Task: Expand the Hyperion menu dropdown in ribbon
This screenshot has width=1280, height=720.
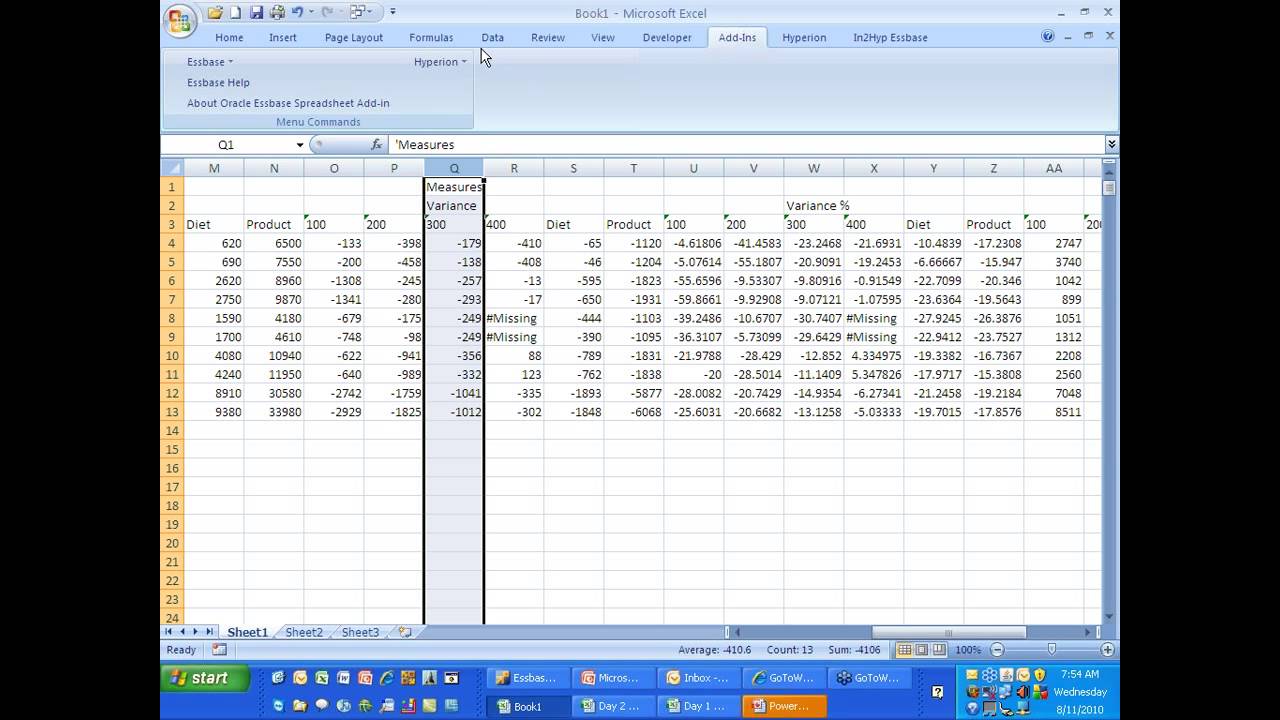Action: (x=440, y=62)
